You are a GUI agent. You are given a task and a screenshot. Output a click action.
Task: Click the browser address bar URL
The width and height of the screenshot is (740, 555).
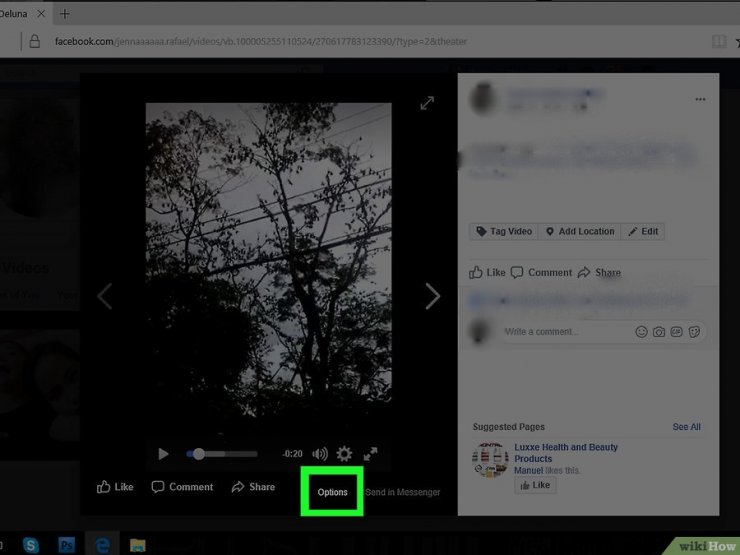pos(261,42)
